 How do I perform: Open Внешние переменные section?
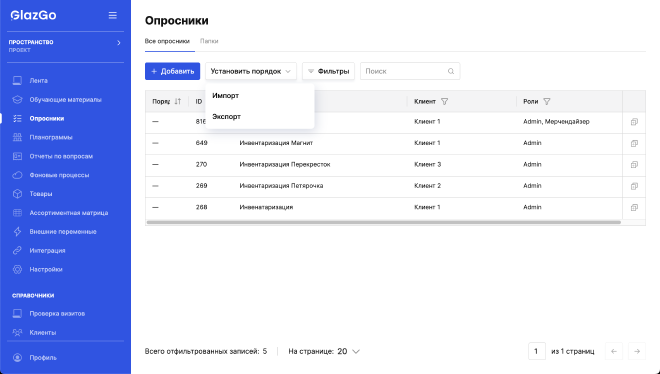point(63,232)
